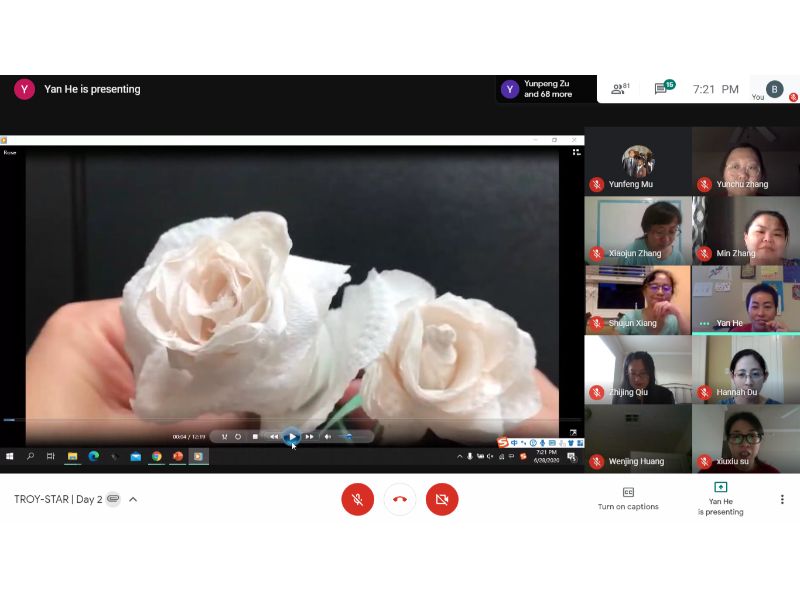Switch to Google Chrome on the taskbar
Viewport: 800px width, 600px height.
[x=157, y=456]
